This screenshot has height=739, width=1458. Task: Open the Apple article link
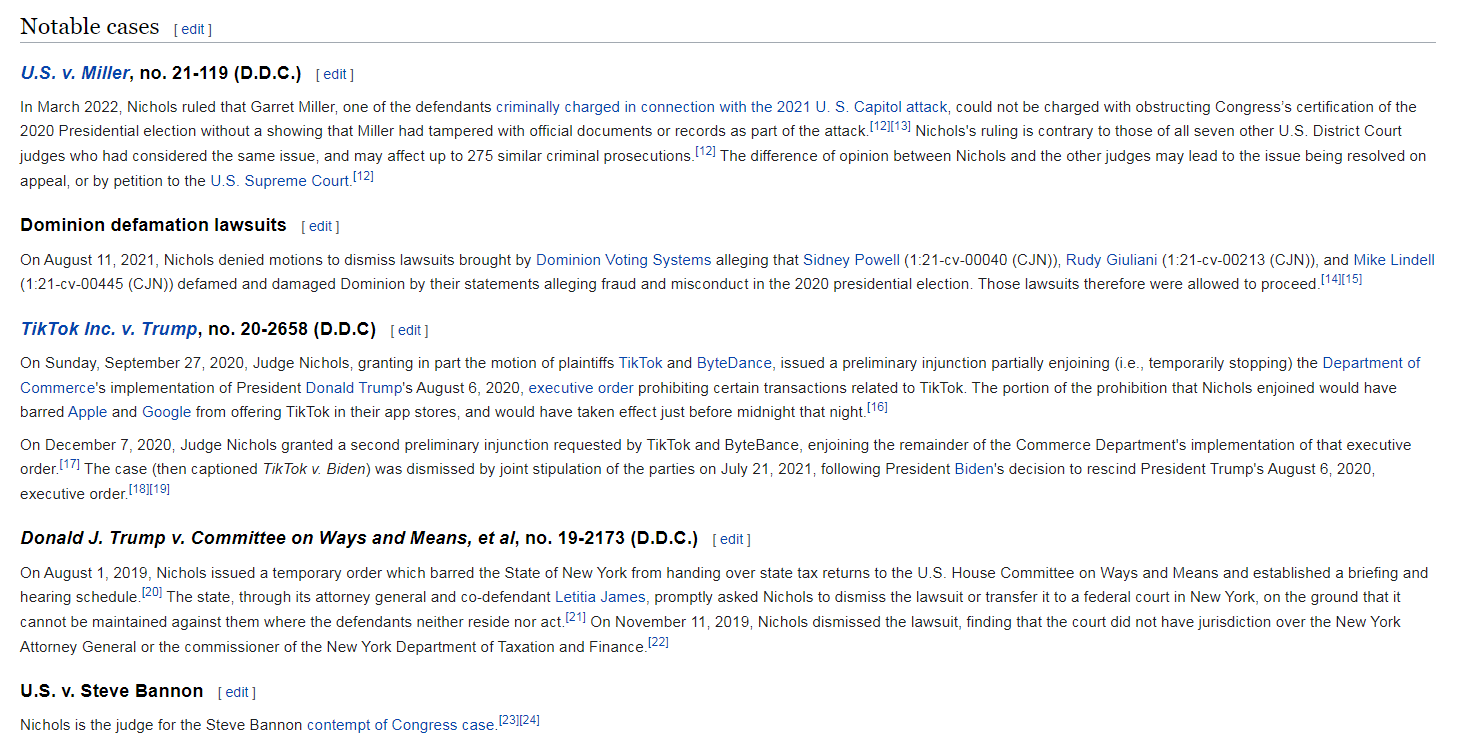[88, 412]
